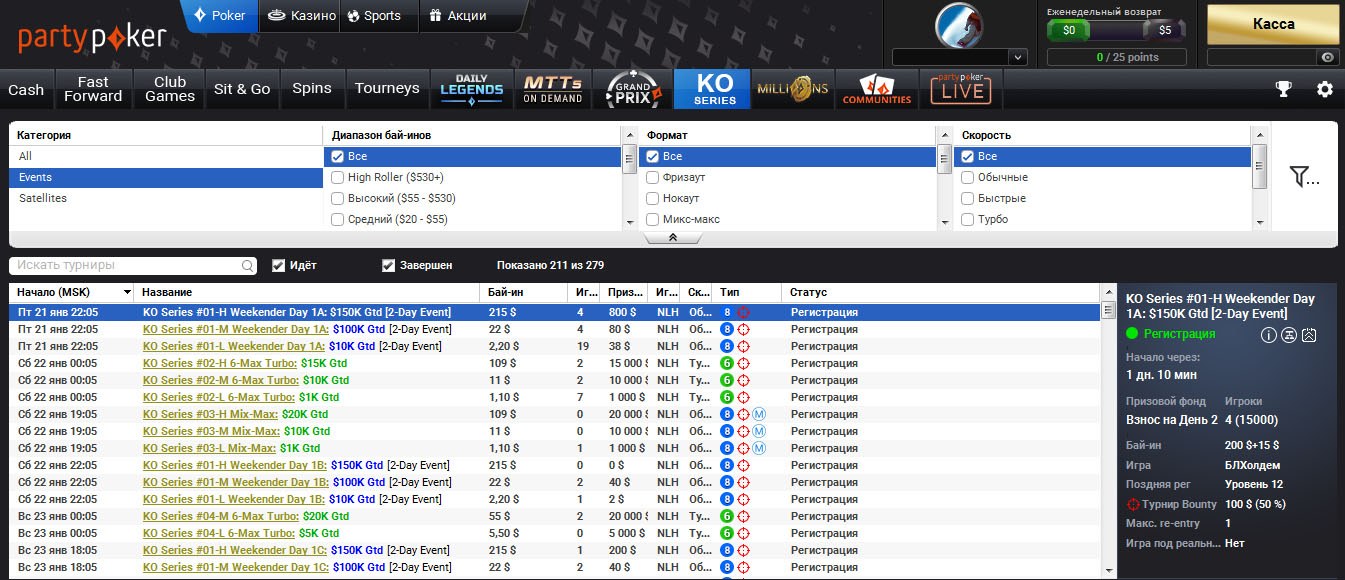Open KO Series #02-H 6-Max Turbo link
1345x580 pixels.
point(220,363)
